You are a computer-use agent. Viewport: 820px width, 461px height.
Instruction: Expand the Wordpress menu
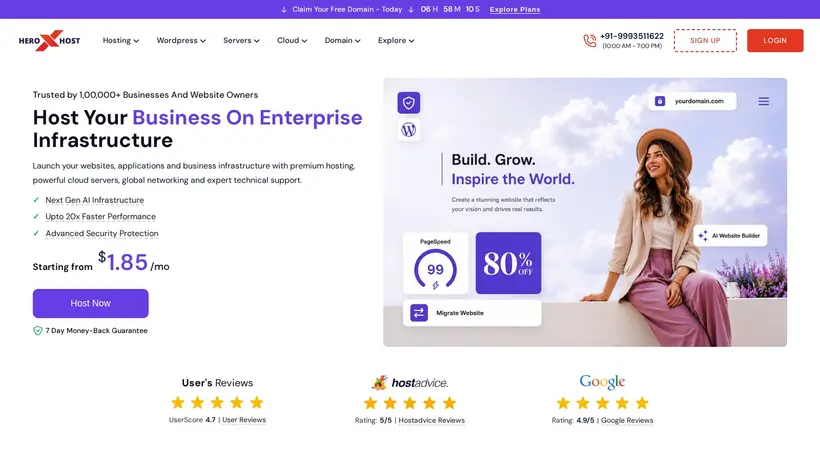[x=181, y=40]
